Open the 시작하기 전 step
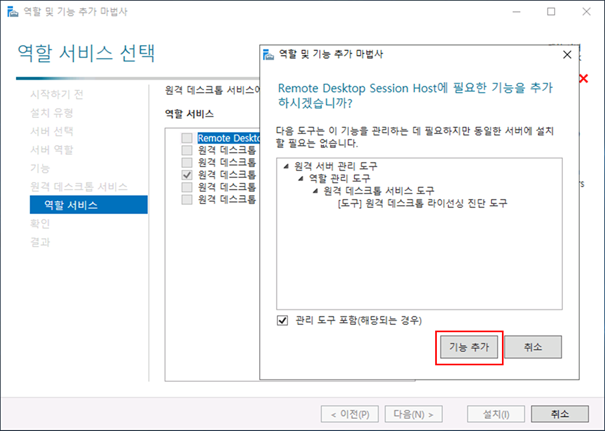Viewport: 605px width, 431px height. click(x=57, y=94)
